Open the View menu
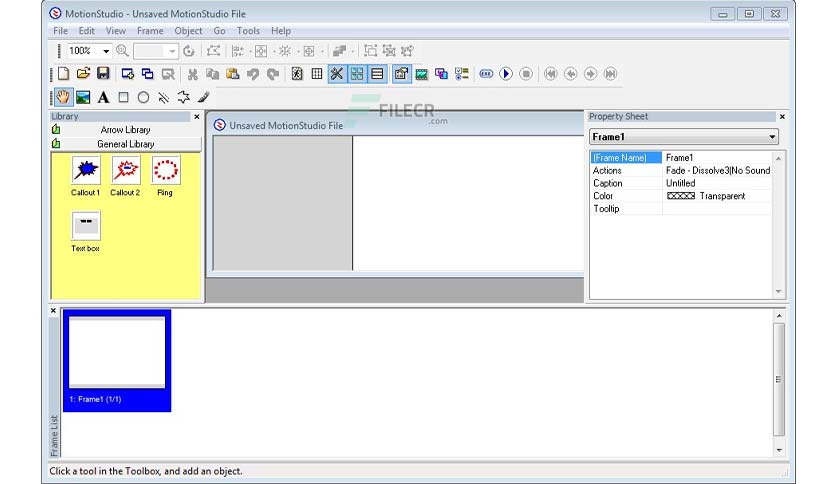Viewport: 836px width, 484px height. point(116,31)
